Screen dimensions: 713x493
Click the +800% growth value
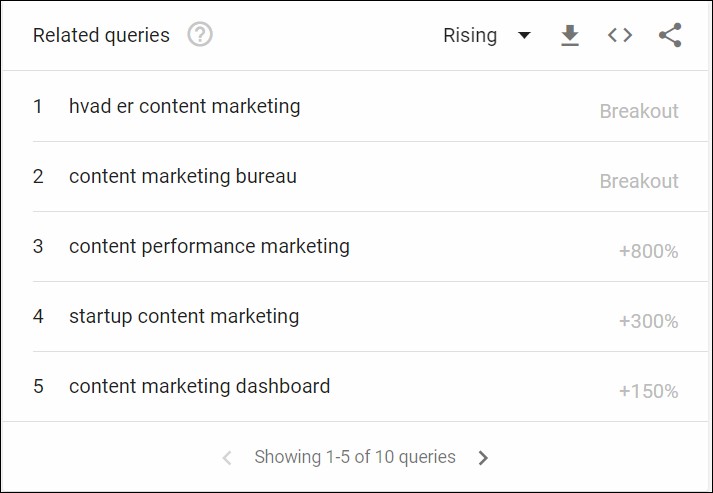tap(648, 251)
